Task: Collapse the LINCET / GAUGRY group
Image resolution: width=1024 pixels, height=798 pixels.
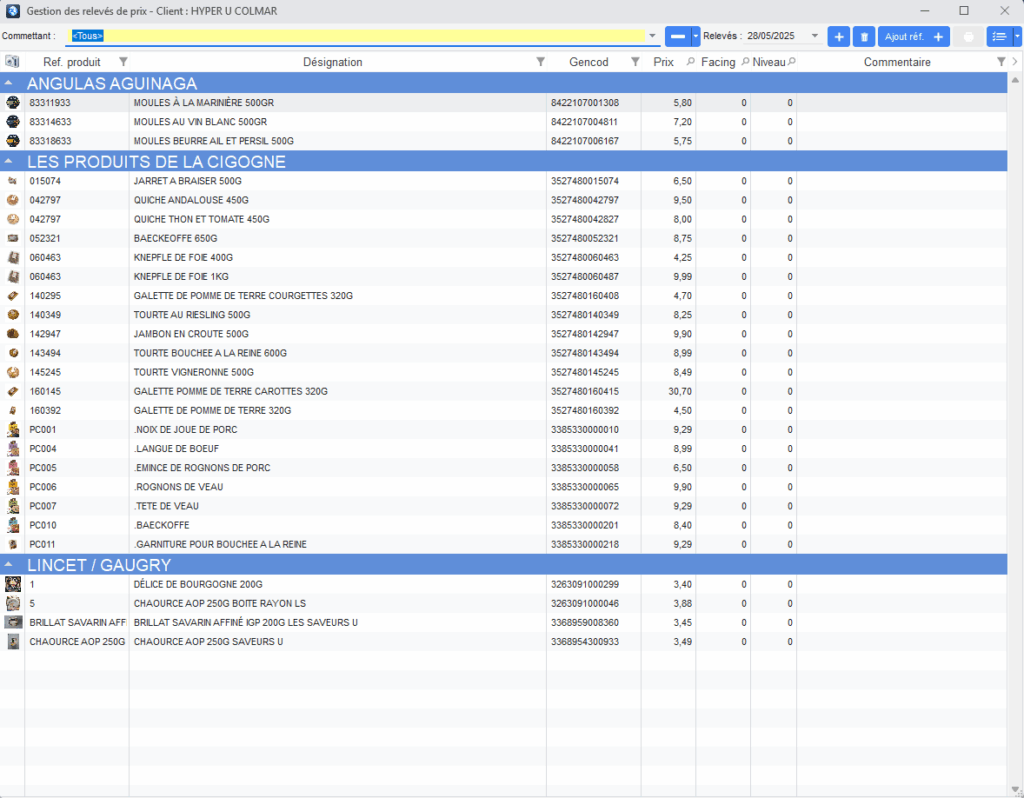Action: point(9,565)
